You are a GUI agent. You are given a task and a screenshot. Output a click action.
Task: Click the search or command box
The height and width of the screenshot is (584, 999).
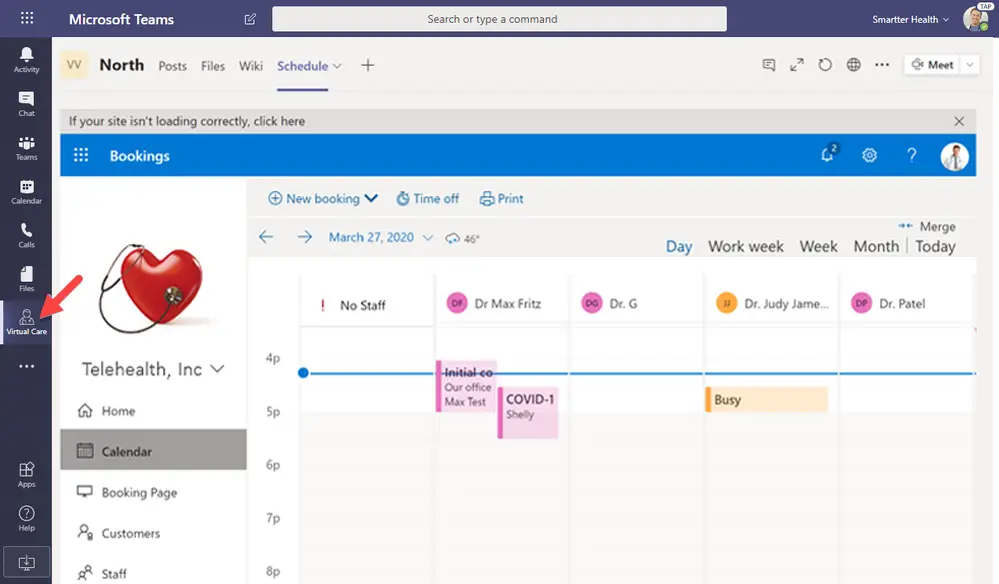click(x=499, y=19)
